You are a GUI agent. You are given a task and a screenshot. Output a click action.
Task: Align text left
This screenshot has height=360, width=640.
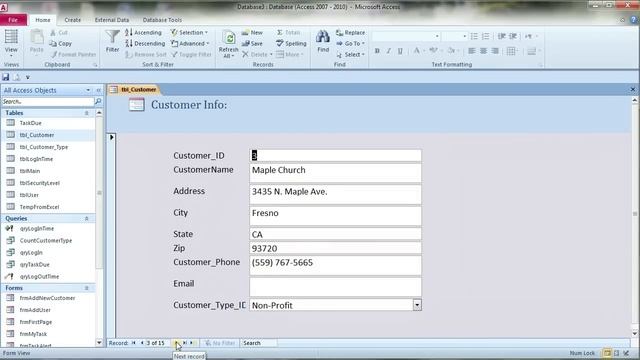click(472, 51)
